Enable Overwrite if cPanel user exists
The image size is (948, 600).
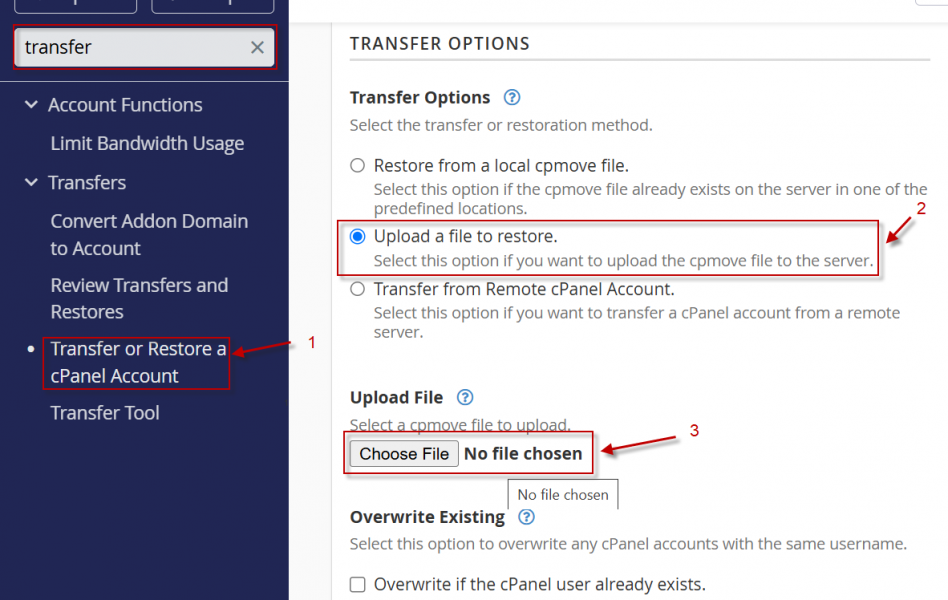(x=358, y=584)
